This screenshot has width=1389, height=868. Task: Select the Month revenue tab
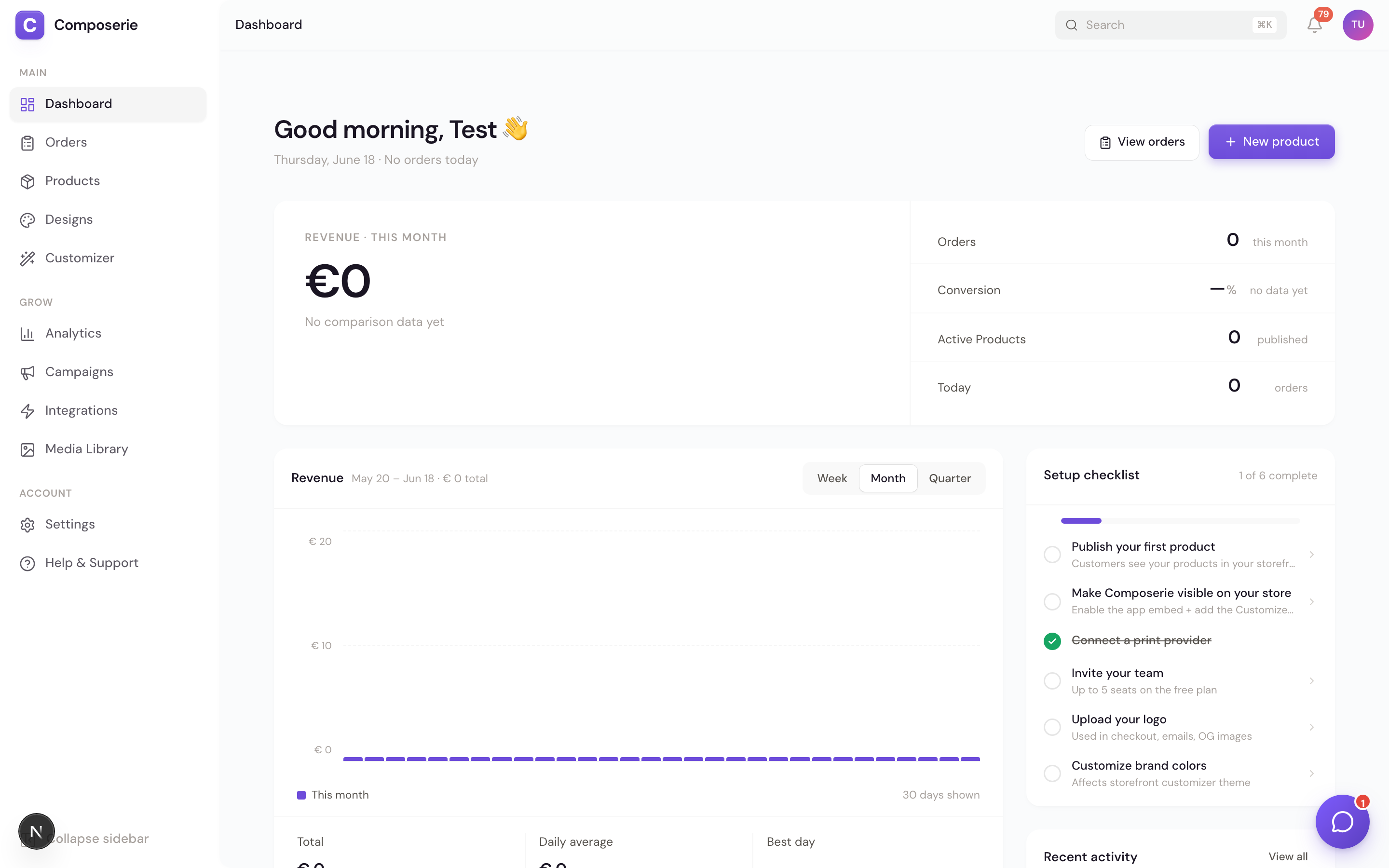click(888, 478)
